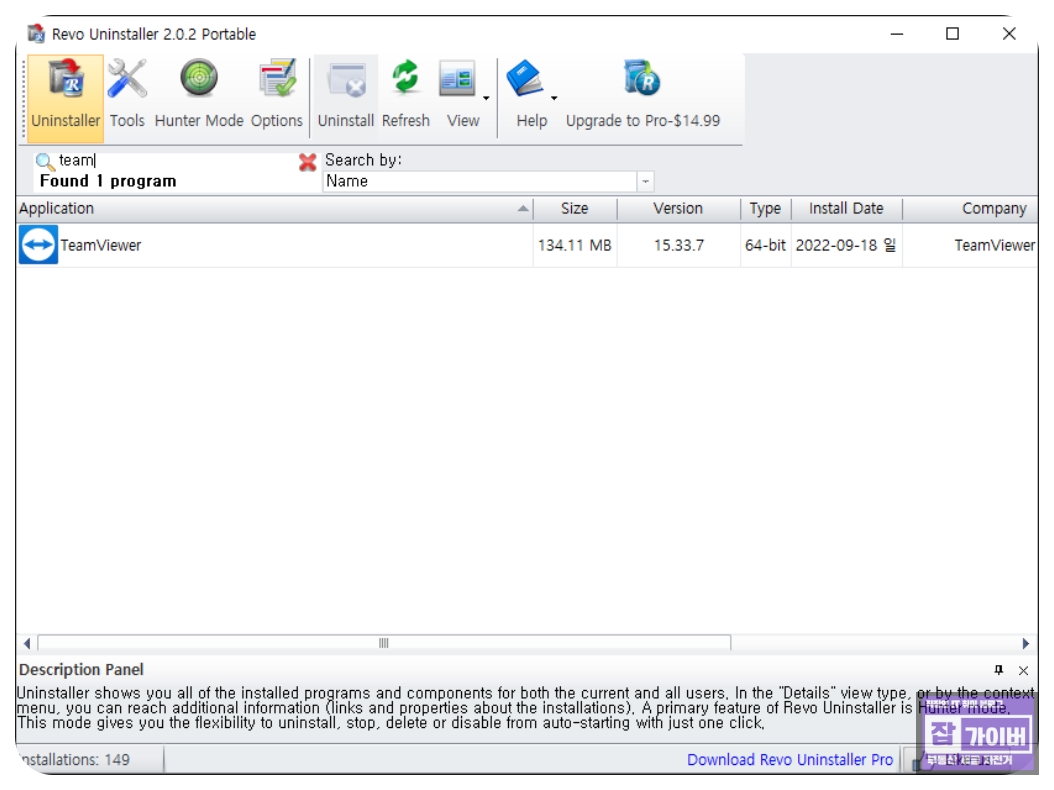Pin the Description Panel
The width and height of the screenshot is (1054, 790).
point(999,670)
